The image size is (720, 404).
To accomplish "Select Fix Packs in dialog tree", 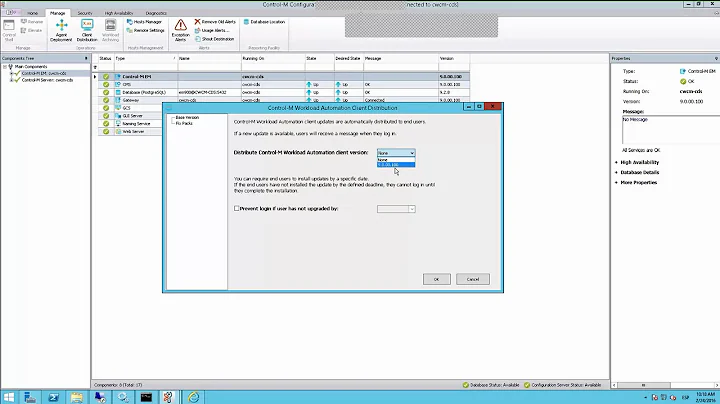I will click(x=184, y=123).
